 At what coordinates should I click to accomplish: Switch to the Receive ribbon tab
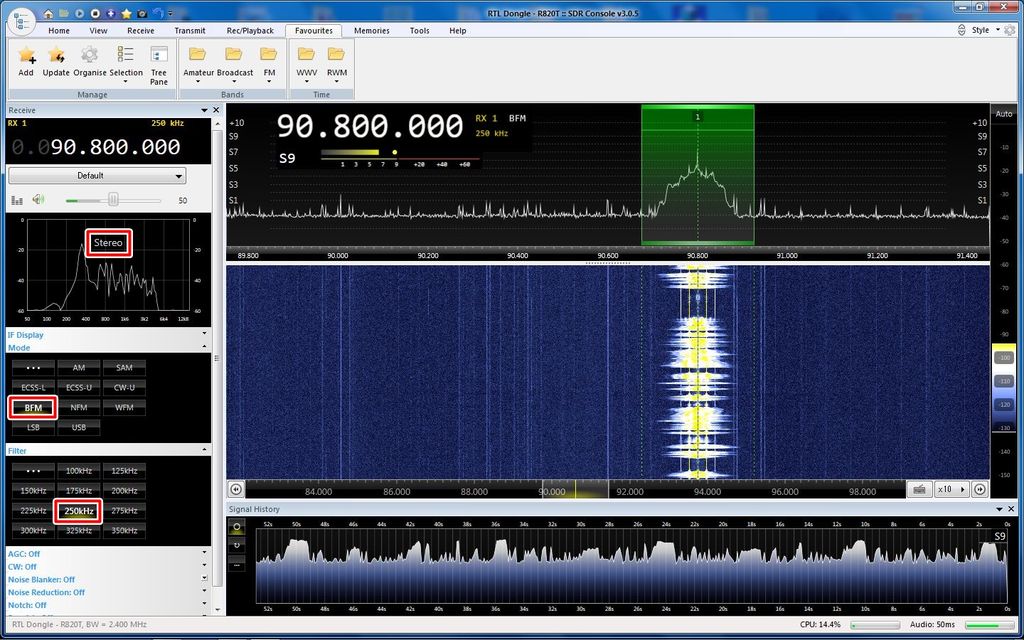click(141, 31)
